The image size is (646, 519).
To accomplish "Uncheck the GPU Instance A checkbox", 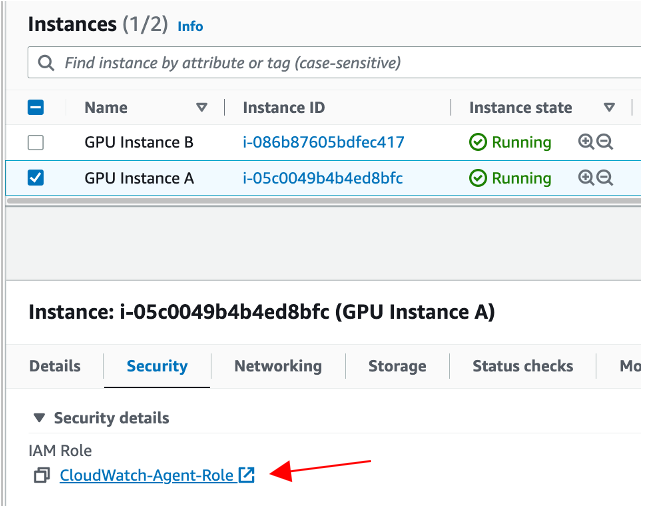I will (36, 178).
